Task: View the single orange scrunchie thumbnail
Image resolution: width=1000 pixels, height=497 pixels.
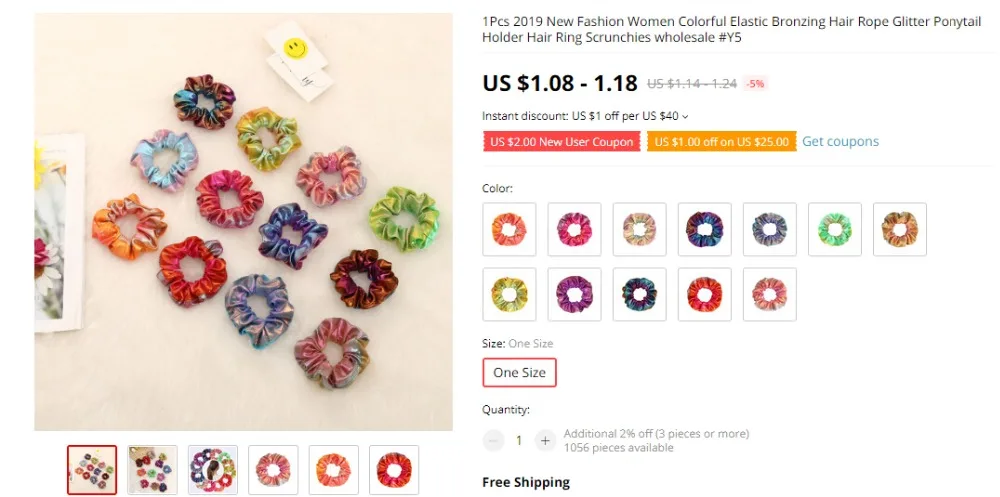Action: tap(334, 470)
